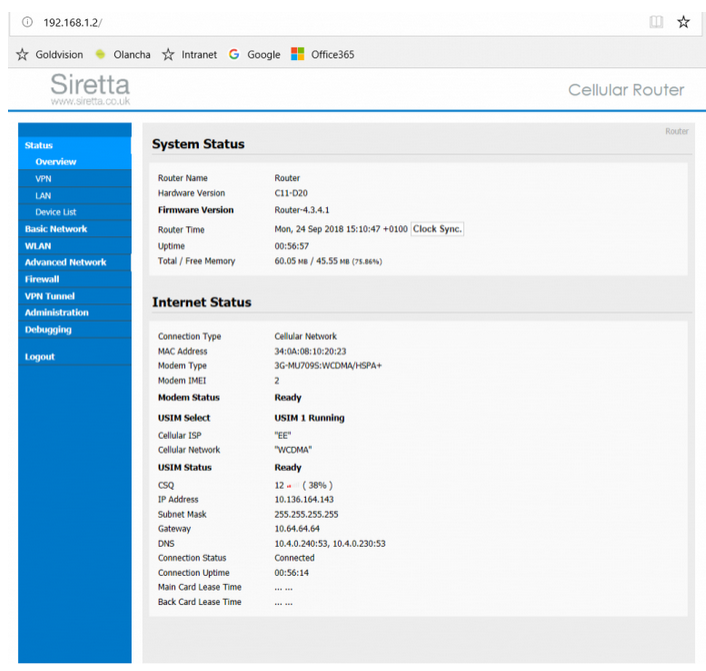Click Logout in sidebar
The image size is (706, 671).
(x=75, y=357)
